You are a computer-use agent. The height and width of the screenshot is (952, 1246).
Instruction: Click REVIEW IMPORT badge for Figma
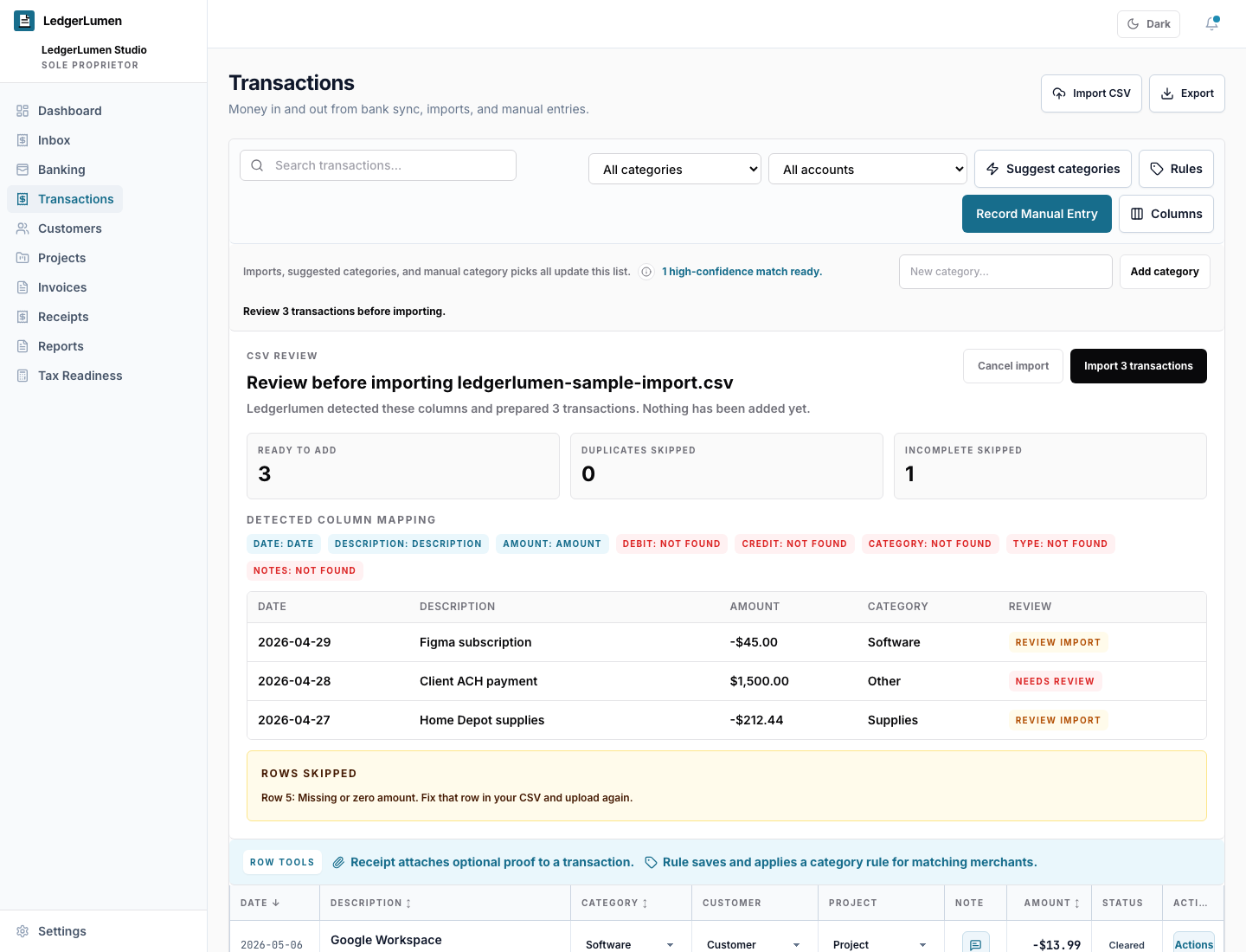1058,642
